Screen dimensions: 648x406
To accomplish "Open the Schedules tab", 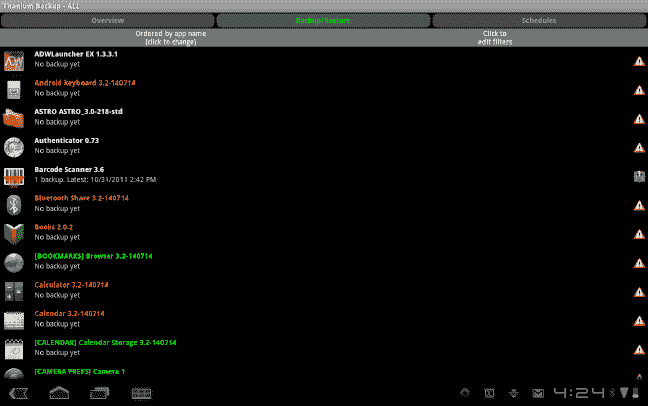I will pos(539,20).
